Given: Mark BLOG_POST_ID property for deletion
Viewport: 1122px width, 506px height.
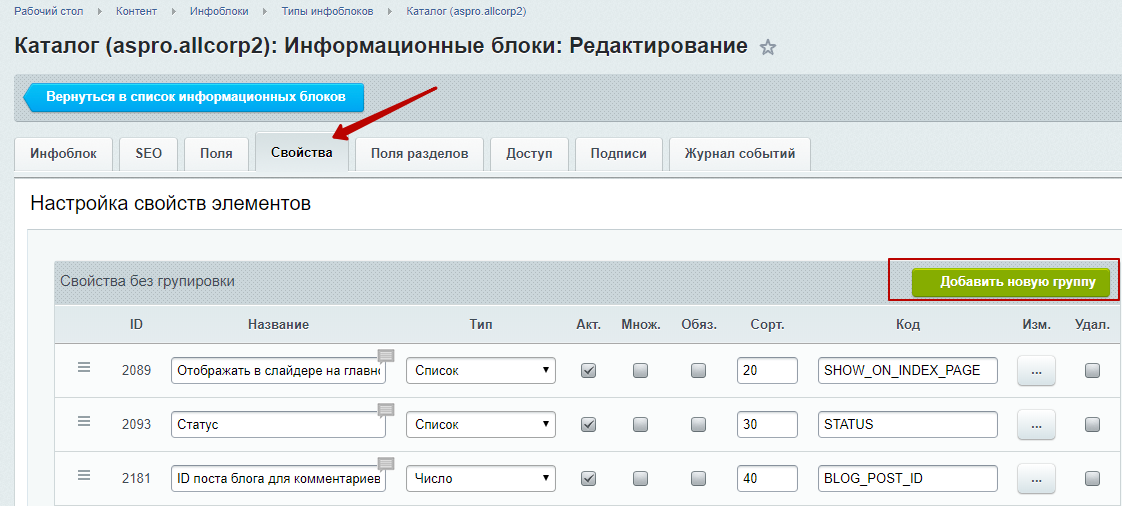Looking at the screenshot, I should (x=1092, y=478).
